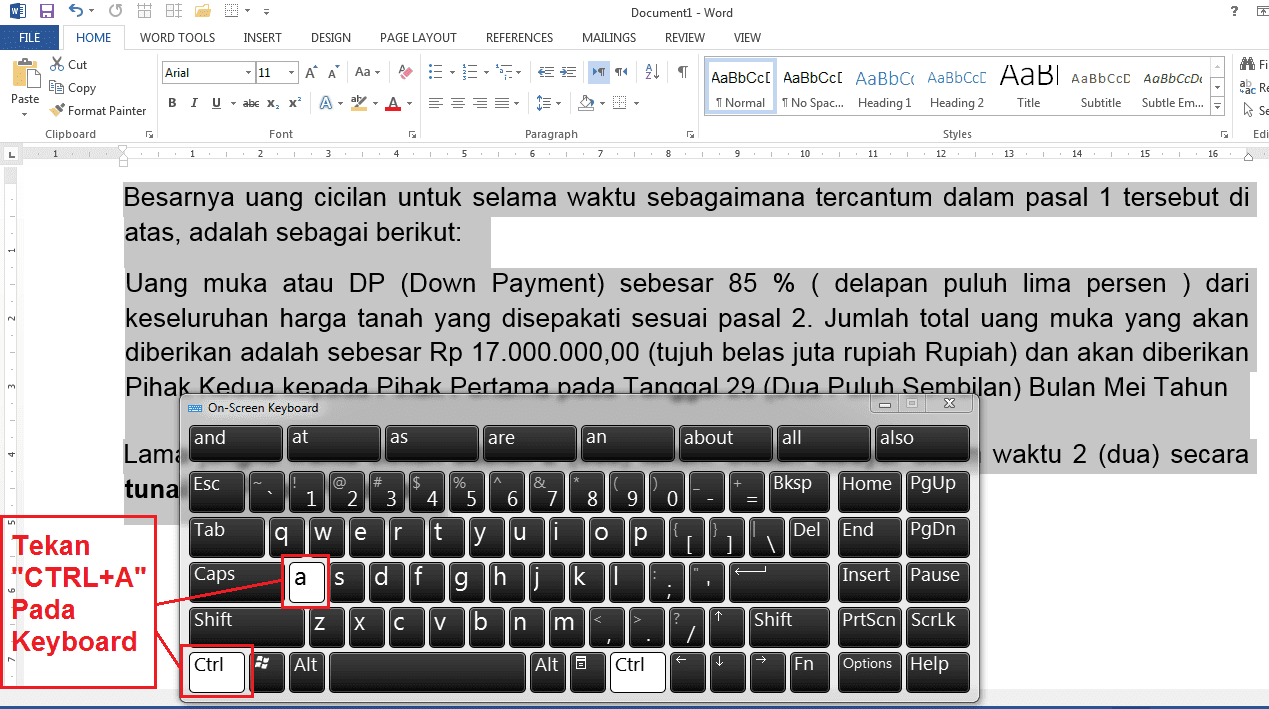This screenshot has width=1269, height=709.
Task: Toggle left-to-right text direction button
Action: click(598, 72)
